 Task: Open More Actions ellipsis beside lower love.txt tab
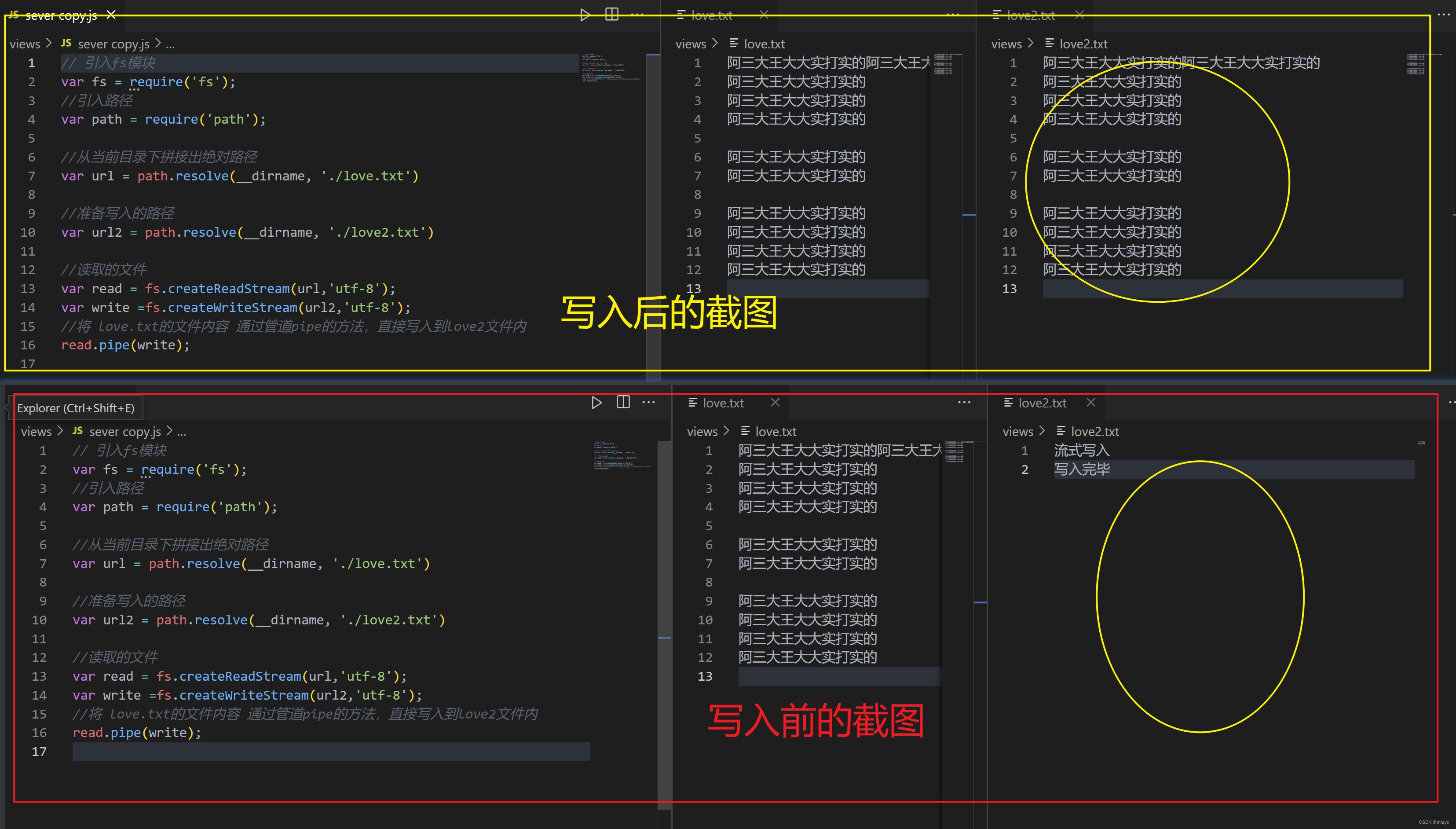964,402
